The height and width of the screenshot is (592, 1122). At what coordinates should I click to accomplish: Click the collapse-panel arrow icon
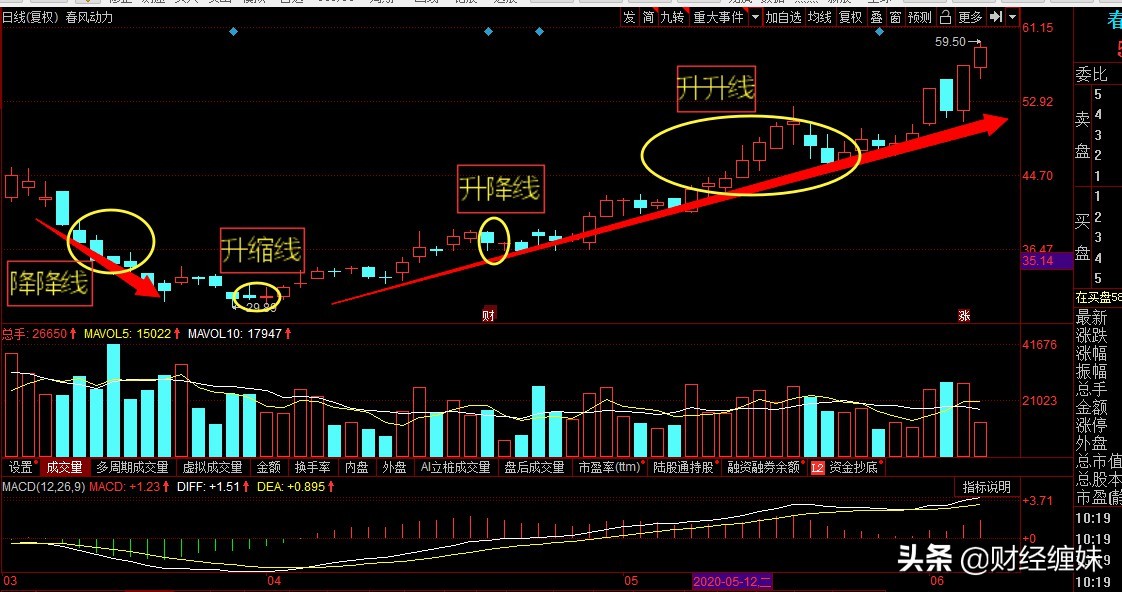pos(995,17)
